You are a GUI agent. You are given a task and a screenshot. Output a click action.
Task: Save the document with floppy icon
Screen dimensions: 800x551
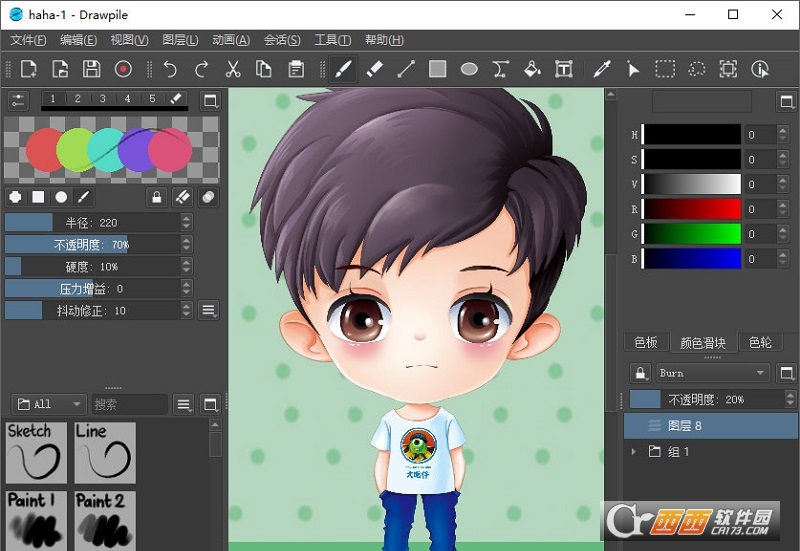pos(91,69)
